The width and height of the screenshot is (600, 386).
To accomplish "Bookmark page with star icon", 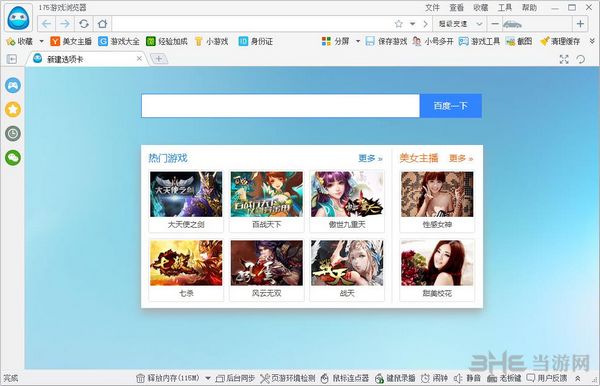I will [x=399, y=24].
